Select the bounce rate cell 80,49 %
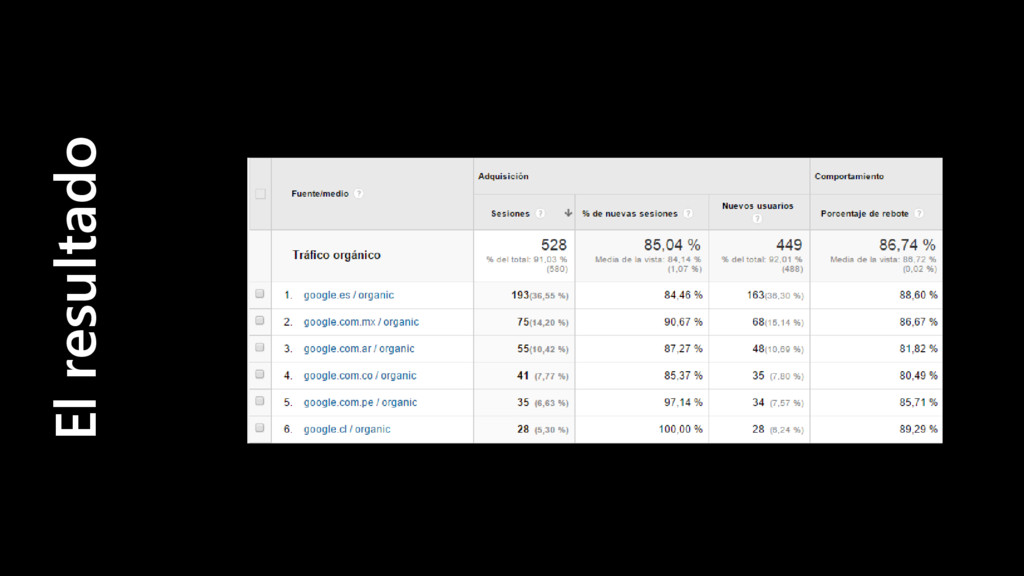1024x576 pixels. pyautogui.click(x=918, y=376)
